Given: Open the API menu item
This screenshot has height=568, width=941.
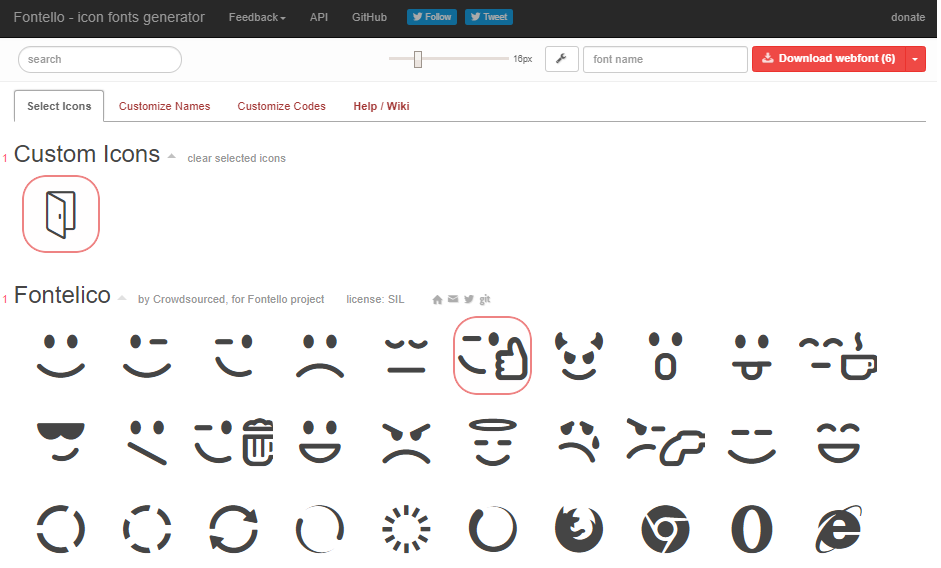Looking at the screenshot, I should pos(319,17).
